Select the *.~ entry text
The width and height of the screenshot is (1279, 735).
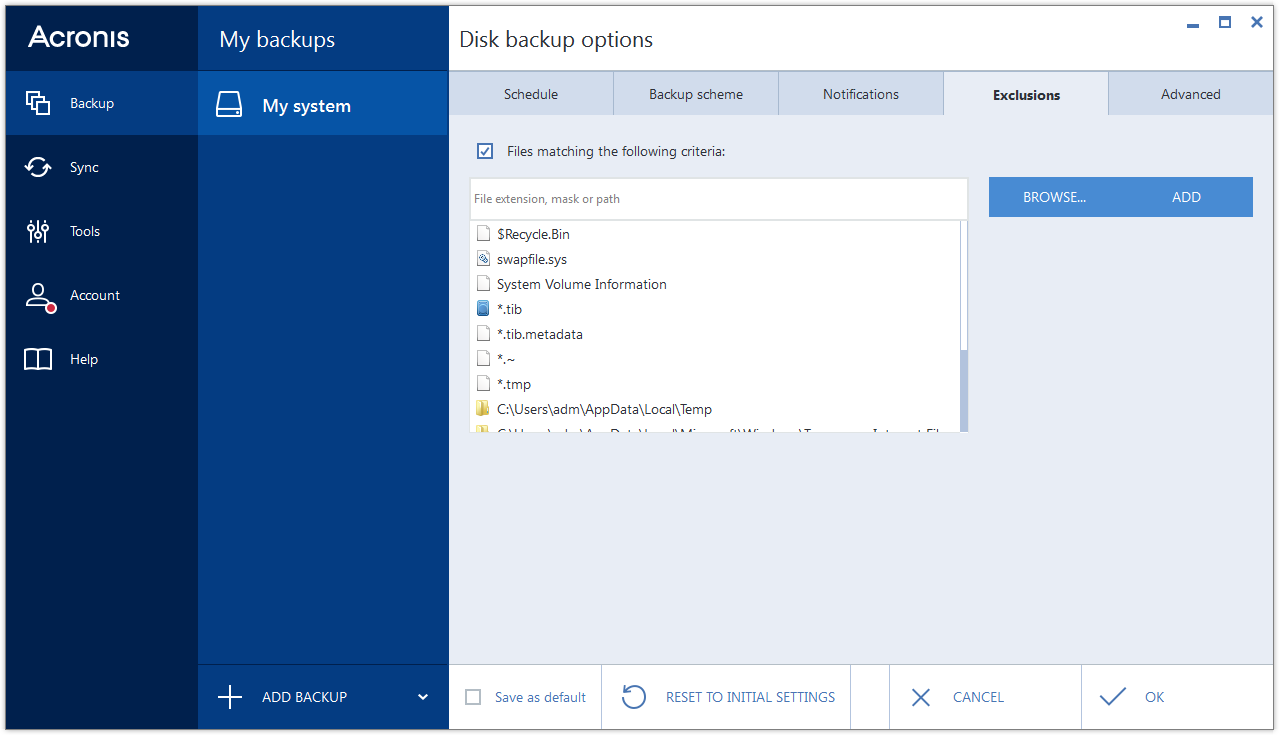(506, 359)
